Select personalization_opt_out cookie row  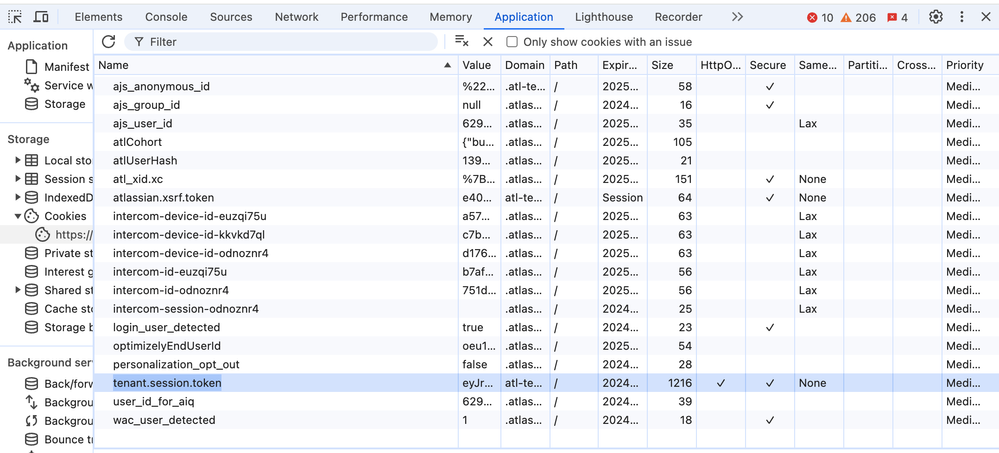tap(546, 364)
